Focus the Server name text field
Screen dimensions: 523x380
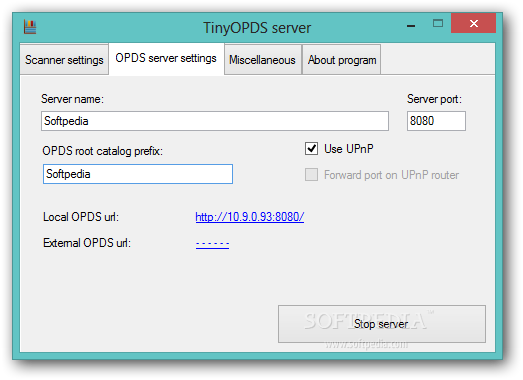tap(215, 121)
